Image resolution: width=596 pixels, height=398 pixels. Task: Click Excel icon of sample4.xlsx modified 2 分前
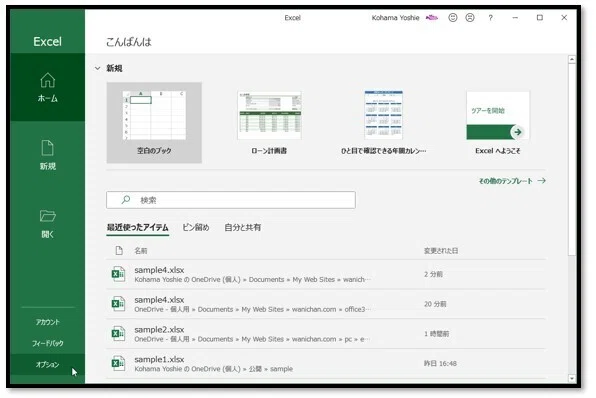118,274
